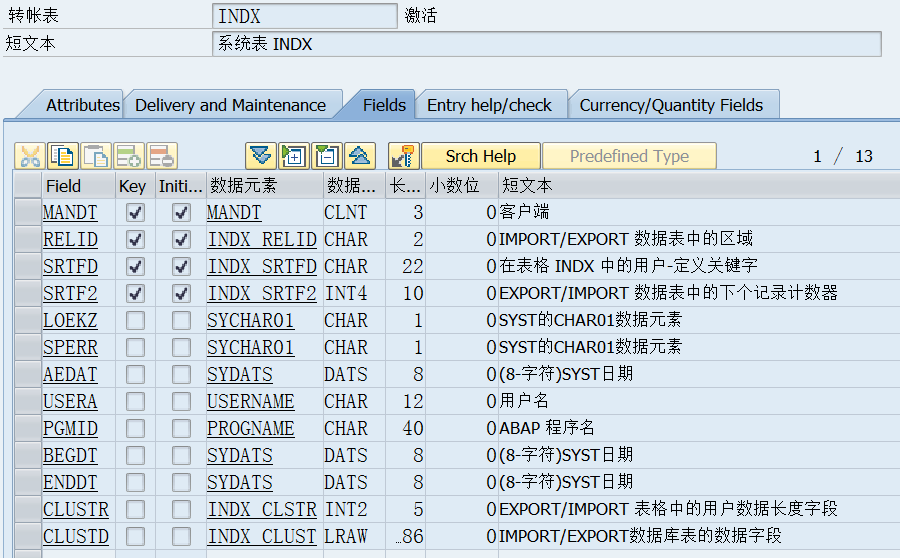Click the Expand Include plus icon
The height and width of the screenshot is (558, 900).
click(x=294, y=156)
